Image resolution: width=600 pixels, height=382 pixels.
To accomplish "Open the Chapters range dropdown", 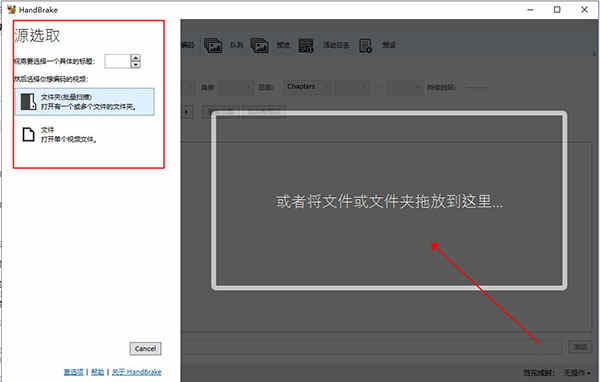I will coord(307,87).
